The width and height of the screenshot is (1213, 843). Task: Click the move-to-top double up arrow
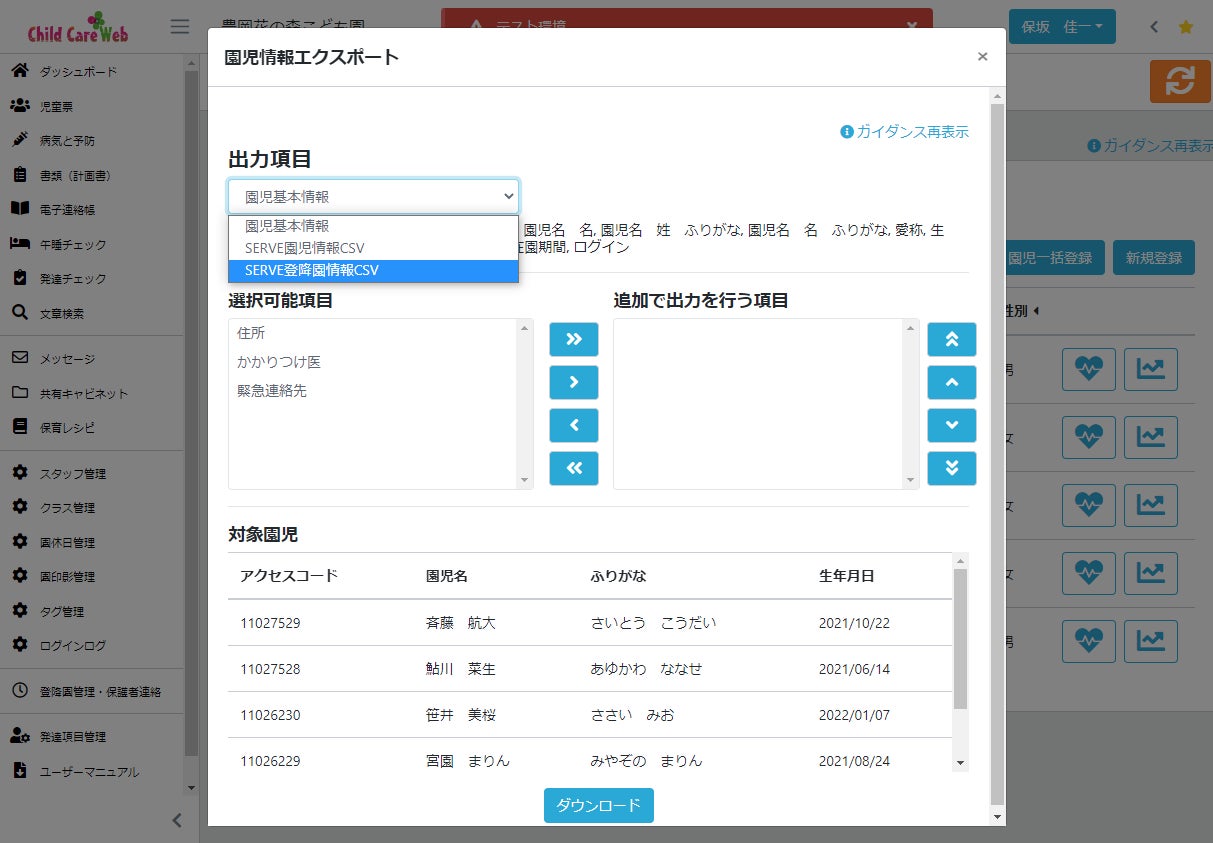[952, 339]
